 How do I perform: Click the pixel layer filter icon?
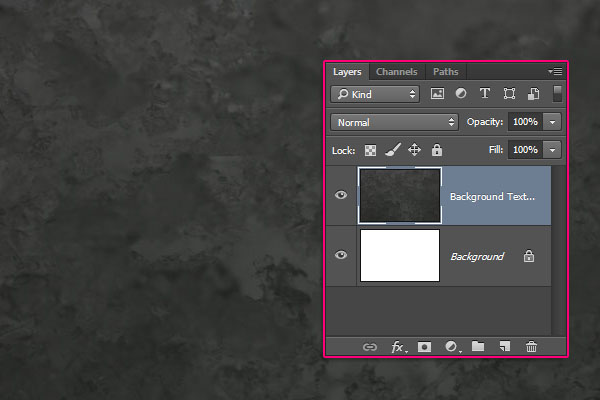tap(437, 94)
